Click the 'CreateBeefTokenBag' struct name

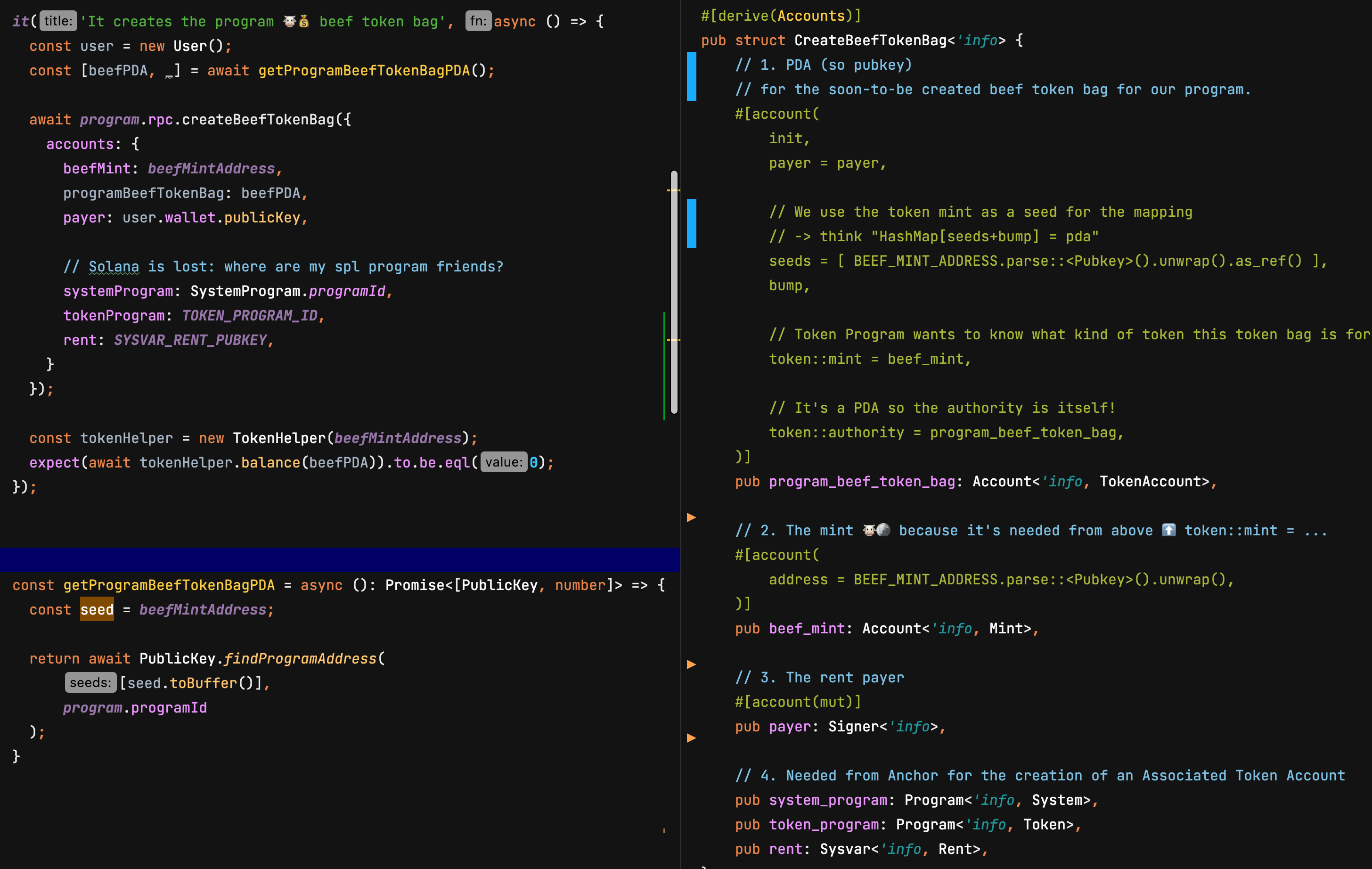(871, 41)
